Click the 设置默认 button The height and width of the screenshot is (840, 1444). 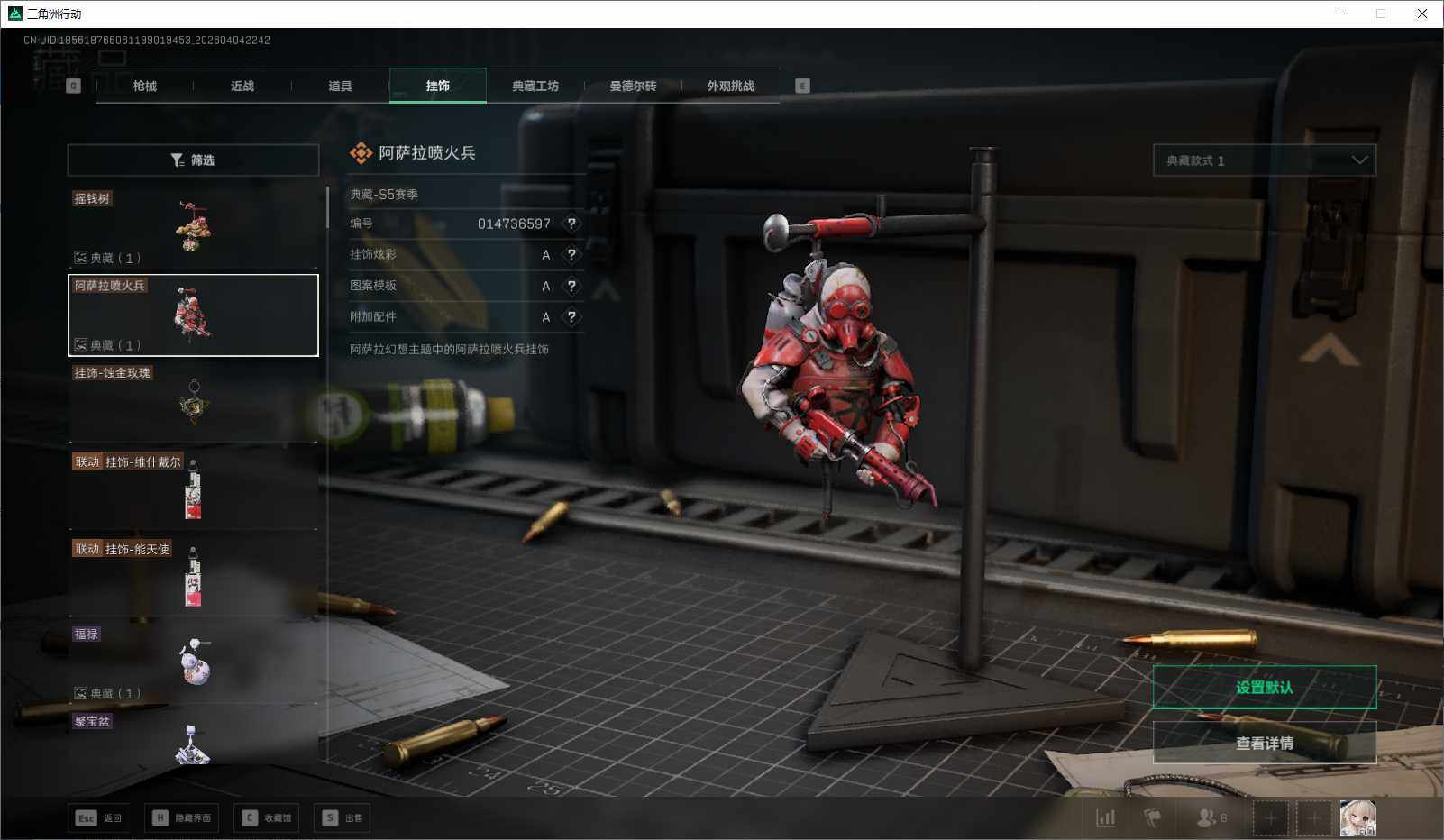click(1264, 688)
